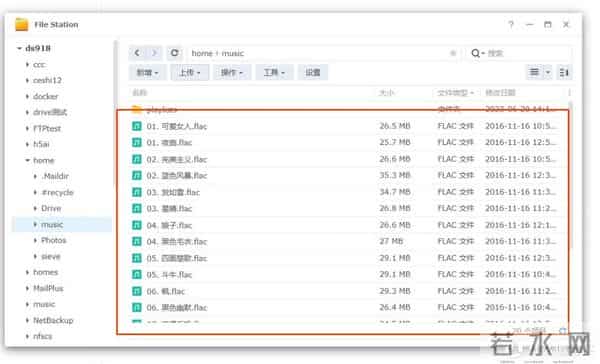This screenshot has height=364, width=600.
Task: Select the .Maildir folder under home
Action: point(55,176)
